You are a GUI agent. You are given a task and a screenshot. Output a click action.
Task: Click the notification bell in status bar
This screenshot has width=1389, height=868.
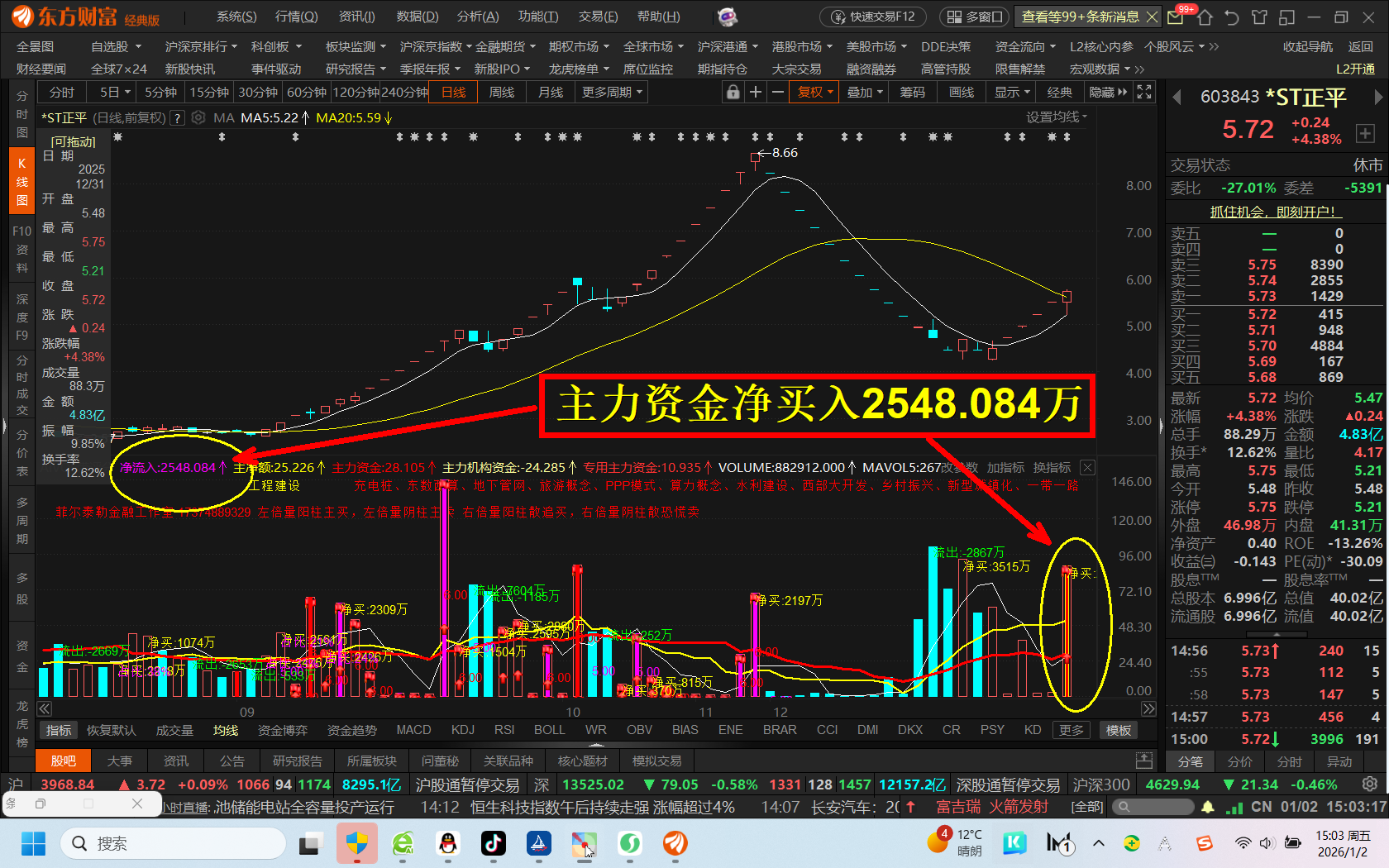click(x=1208, y=807)
